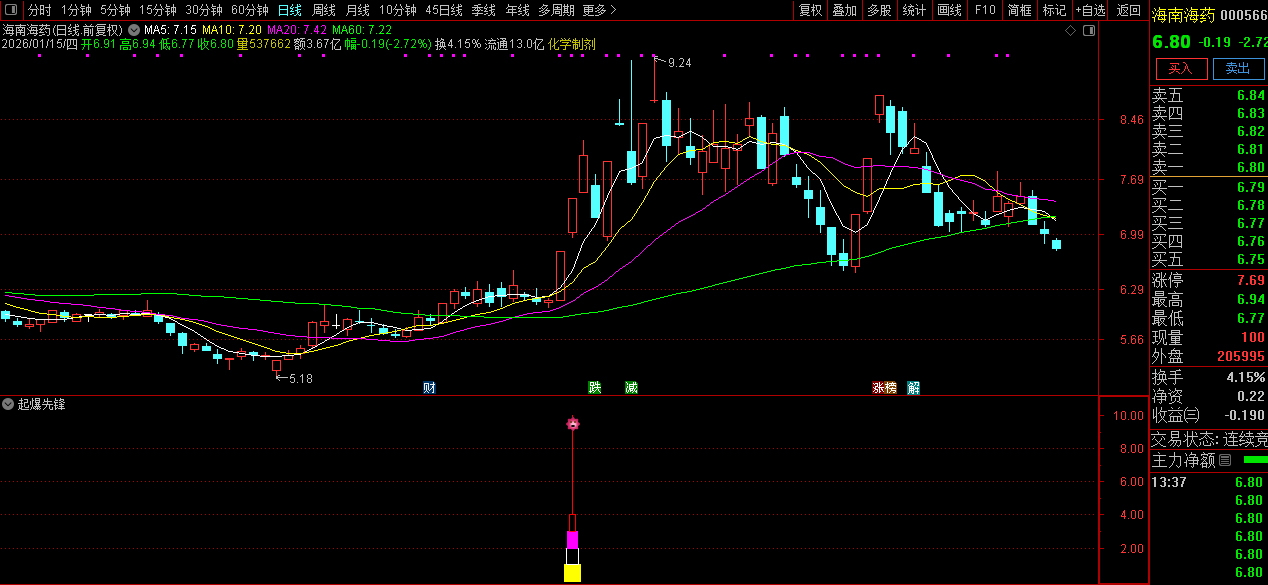This screenshot has width=1268, height=585.
Task: Click the 收益(三) label
Action: click(1176, 415)
